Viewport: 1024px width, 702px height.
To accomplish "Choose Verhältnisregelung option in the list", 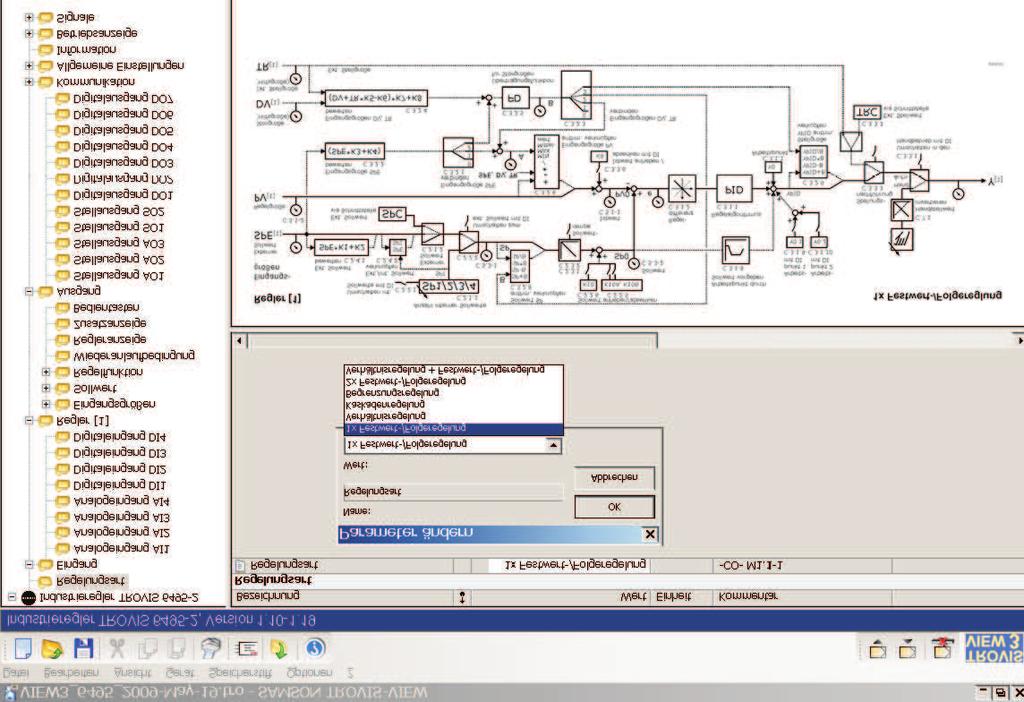I will pos(453,416).
